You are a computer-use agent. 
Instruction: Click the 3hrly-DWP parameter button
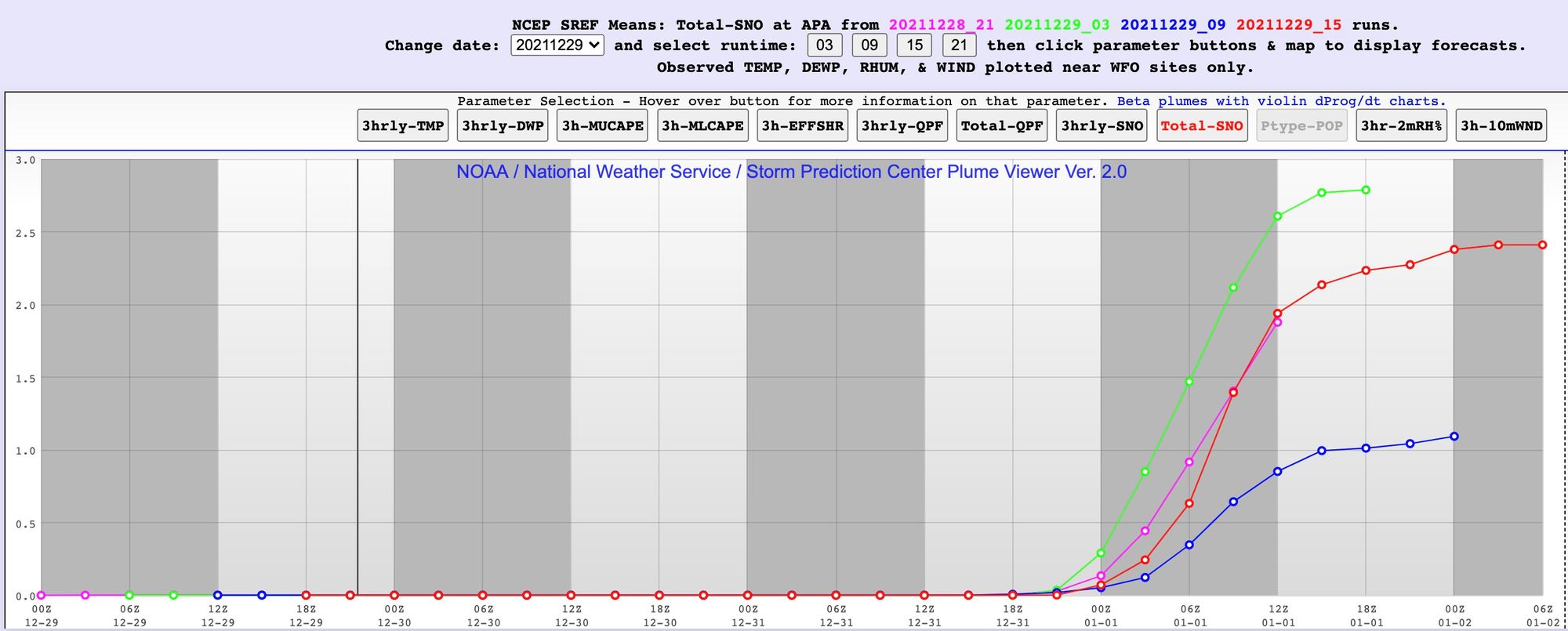tap(503, 125)
